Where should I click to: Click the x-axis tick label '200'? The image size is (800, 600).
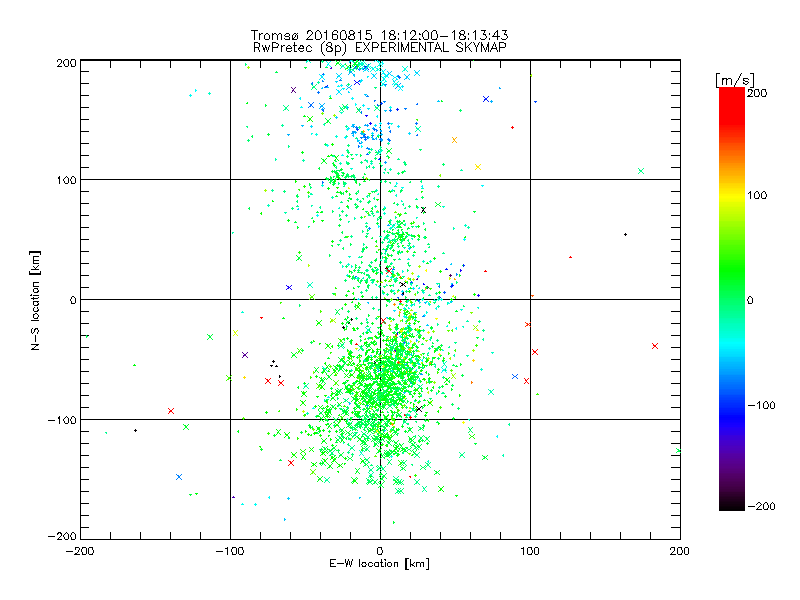[x=680, y=551]
